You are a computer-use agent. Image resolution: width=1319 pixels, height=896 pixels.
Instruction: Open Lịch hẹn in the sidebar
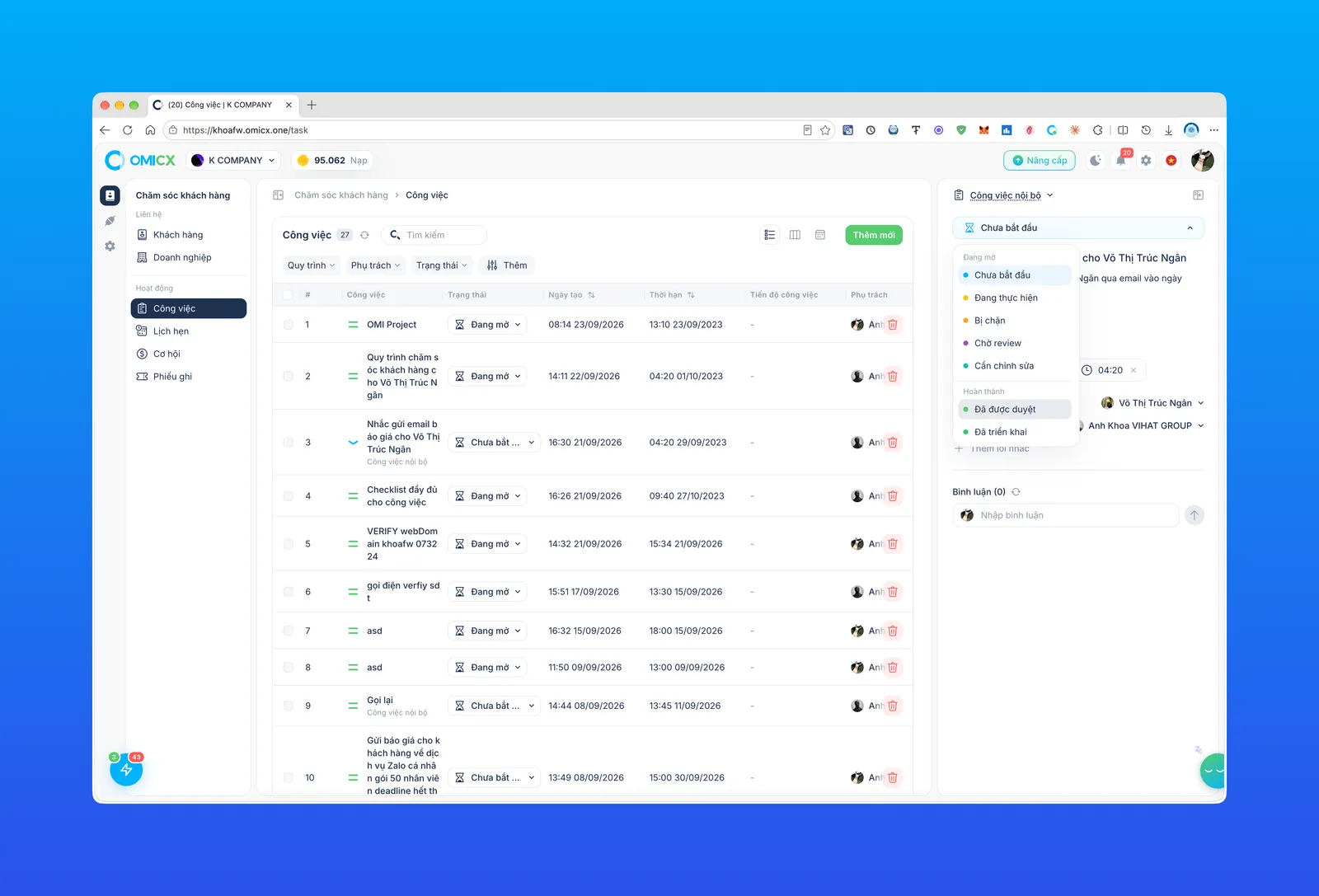pyautogui.click(x=189, y=331)
